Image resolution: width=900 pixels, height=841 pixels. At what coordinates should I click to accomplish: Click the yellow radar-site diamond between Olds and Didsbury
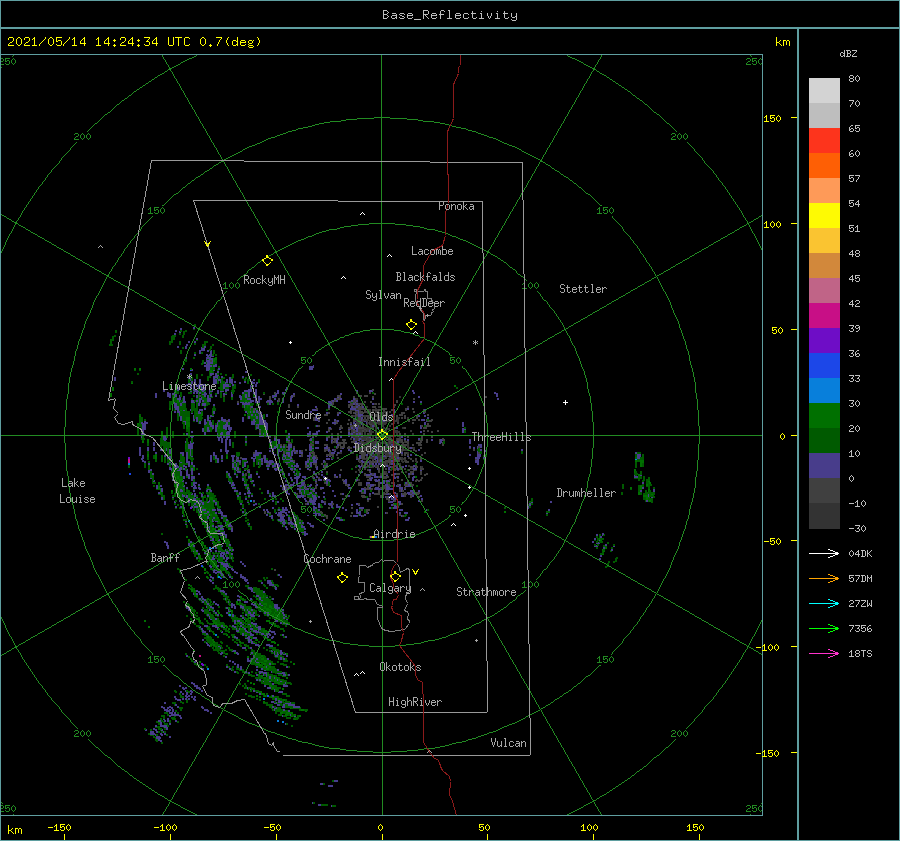[x=382, y=435]
